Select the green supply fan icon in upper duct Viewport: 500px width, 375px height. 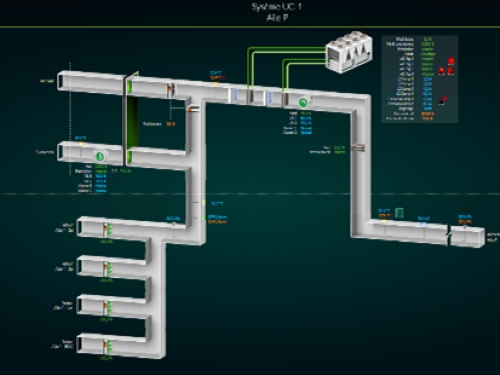pyautogui.click(x=303, y=103)
